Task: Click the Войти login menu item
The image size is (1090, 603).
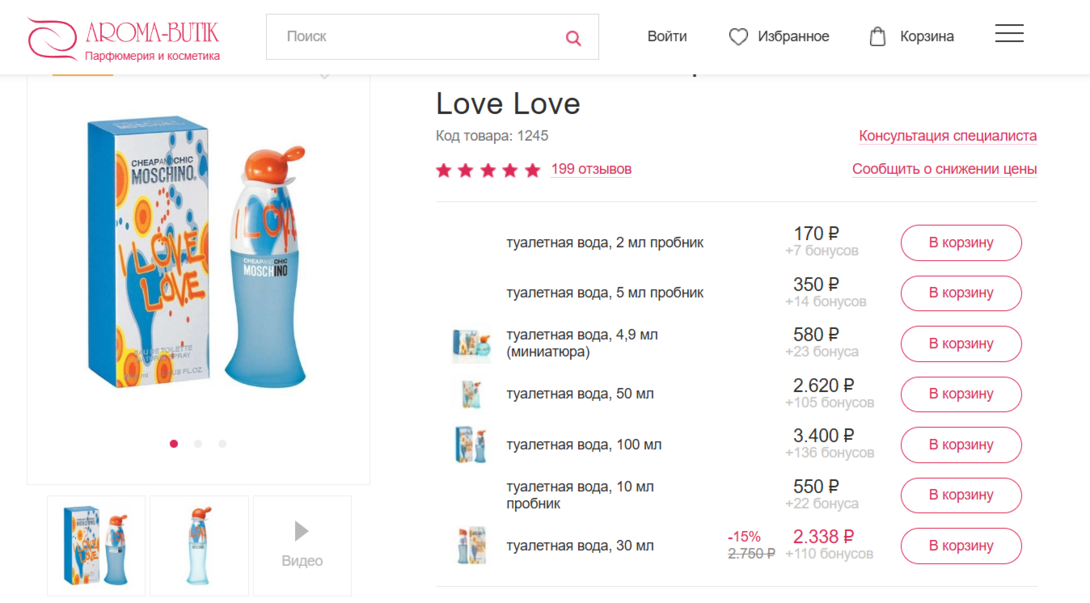Action: coord(667,37)
